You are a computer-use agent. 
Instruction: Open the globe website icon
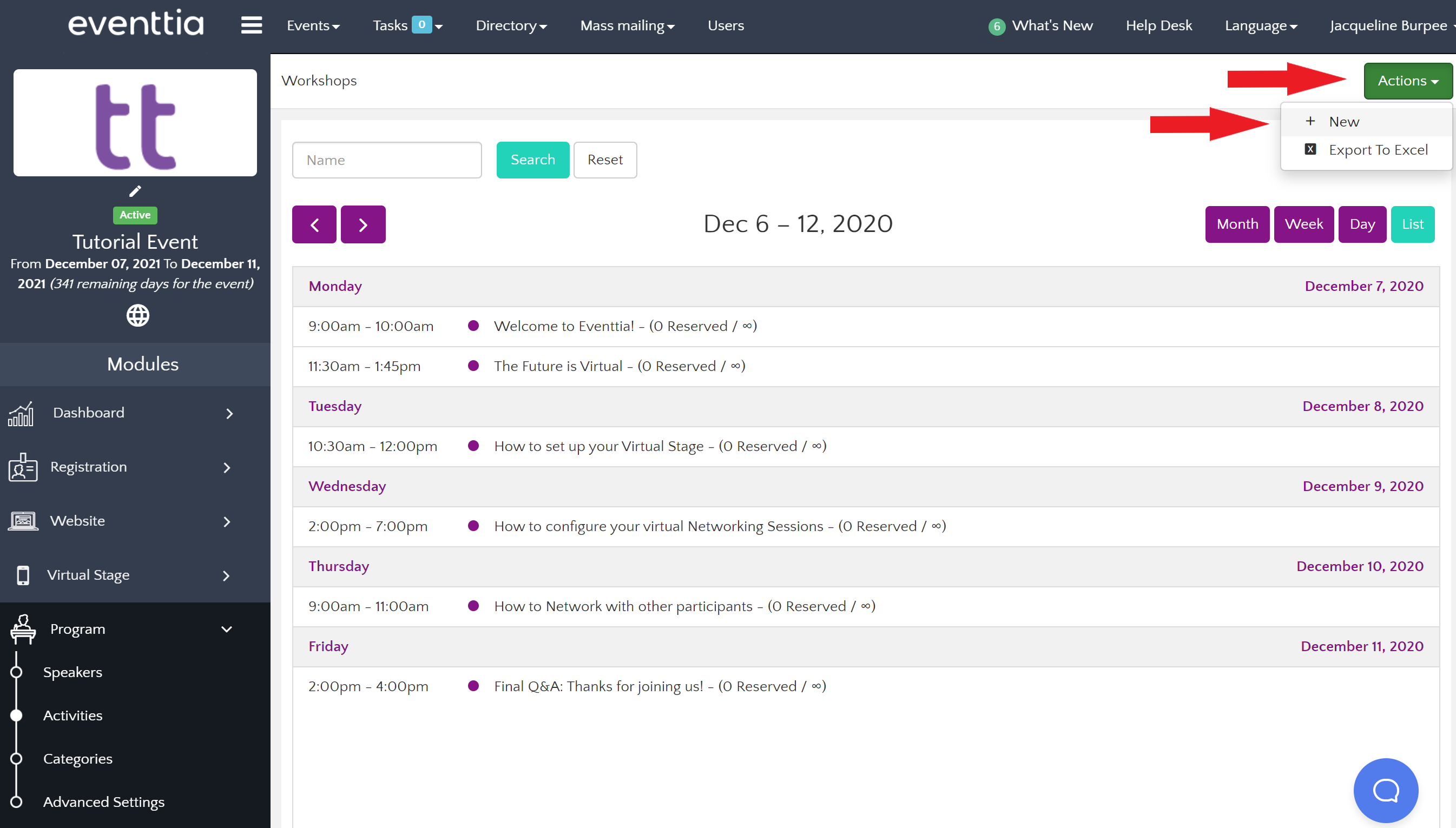(137, 315)
